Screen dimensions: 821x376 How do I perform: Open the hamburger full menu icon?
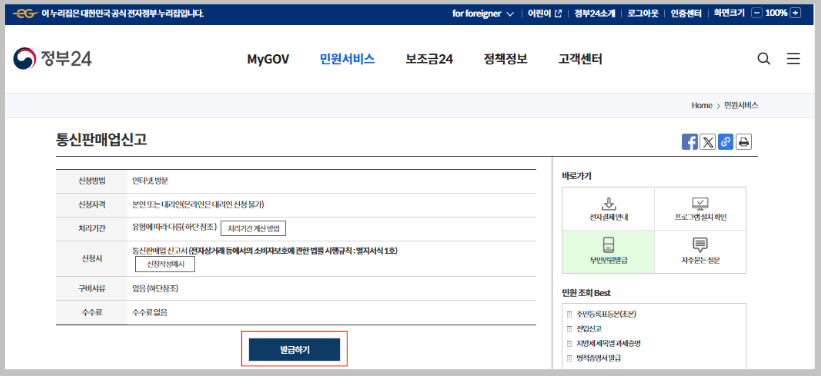[793, 59]
